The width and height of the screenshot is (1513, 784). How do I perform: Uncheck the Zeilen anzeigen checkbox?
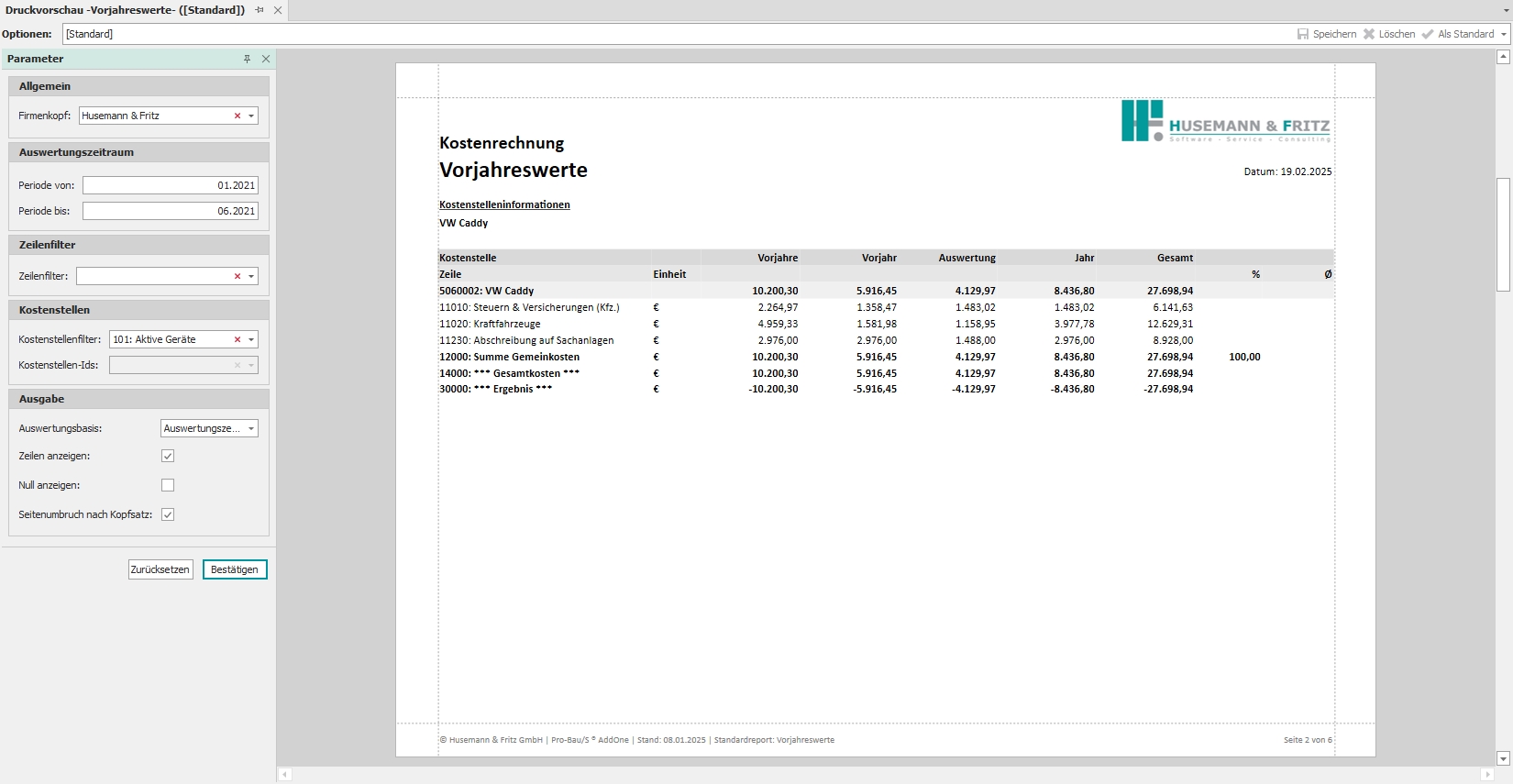tap(168, 456)
